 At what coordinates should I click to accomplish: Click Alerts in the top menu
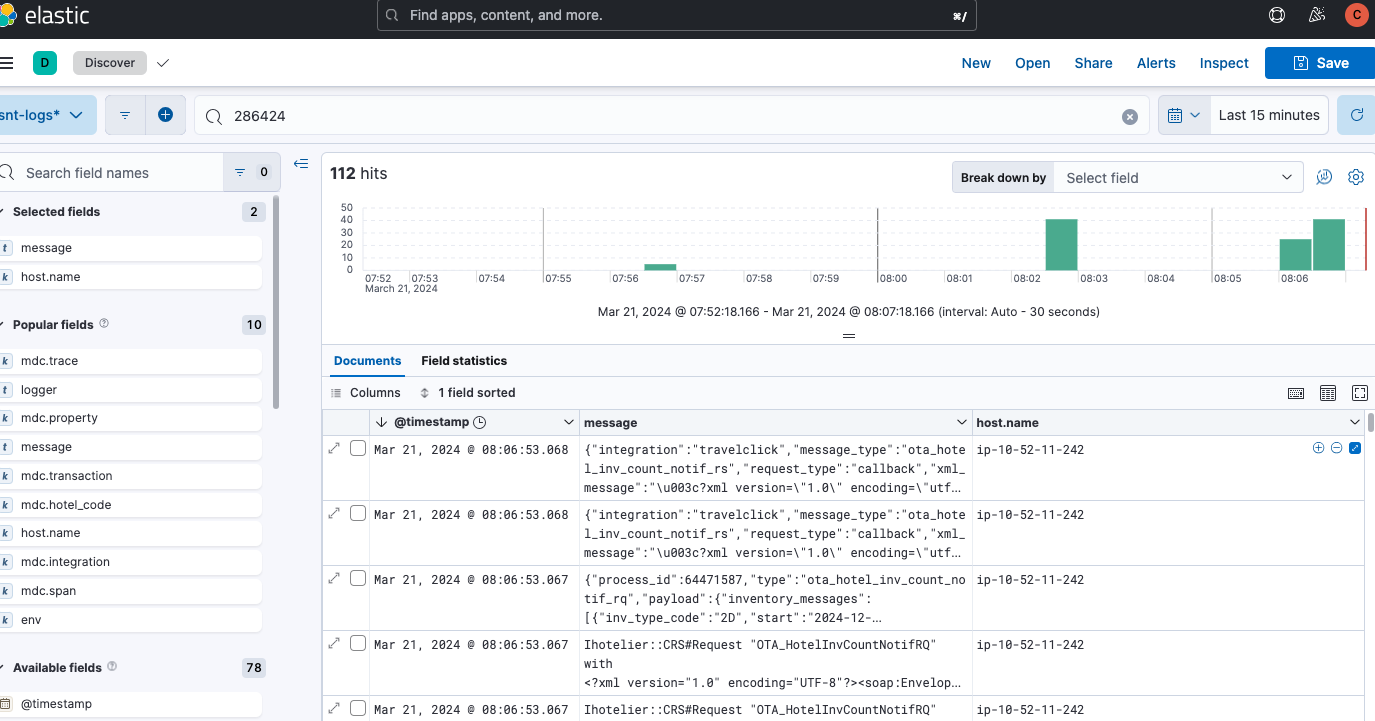coord(1156,63)
